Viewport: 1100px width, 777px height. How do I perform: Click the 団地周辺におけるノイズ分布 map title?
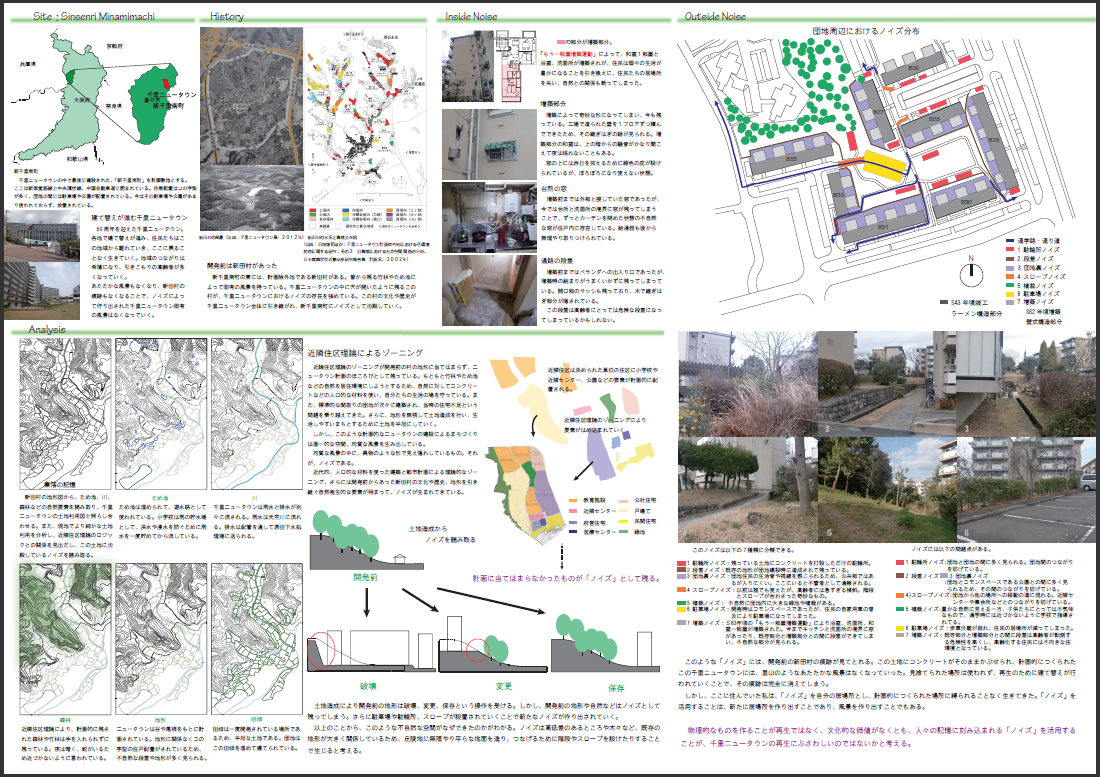[x=868, y=33]
